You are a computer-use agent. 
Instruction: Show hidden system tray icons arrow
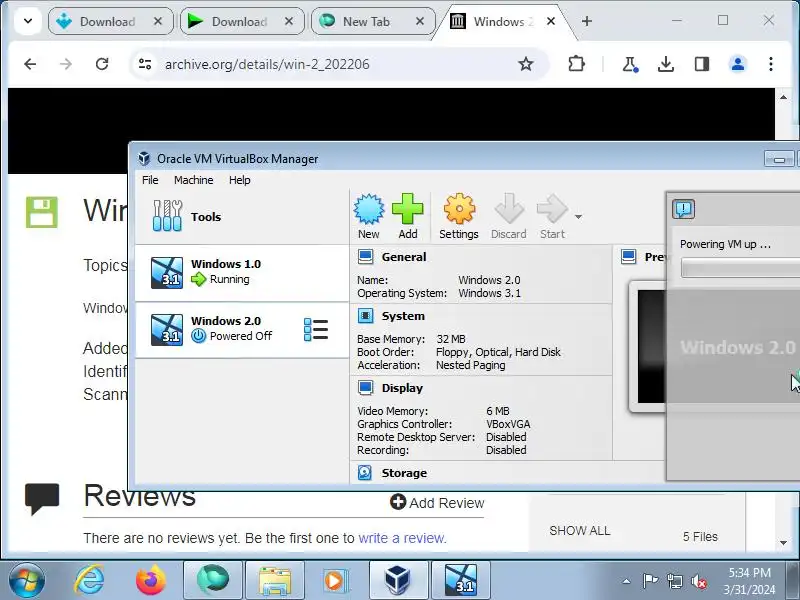point(627,581)
